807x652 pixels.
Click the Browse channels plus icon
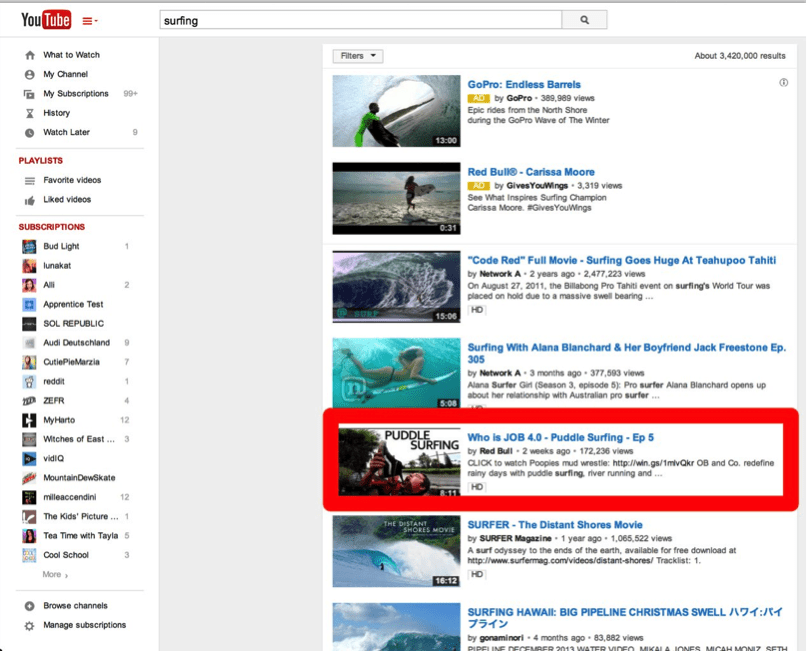30,606
